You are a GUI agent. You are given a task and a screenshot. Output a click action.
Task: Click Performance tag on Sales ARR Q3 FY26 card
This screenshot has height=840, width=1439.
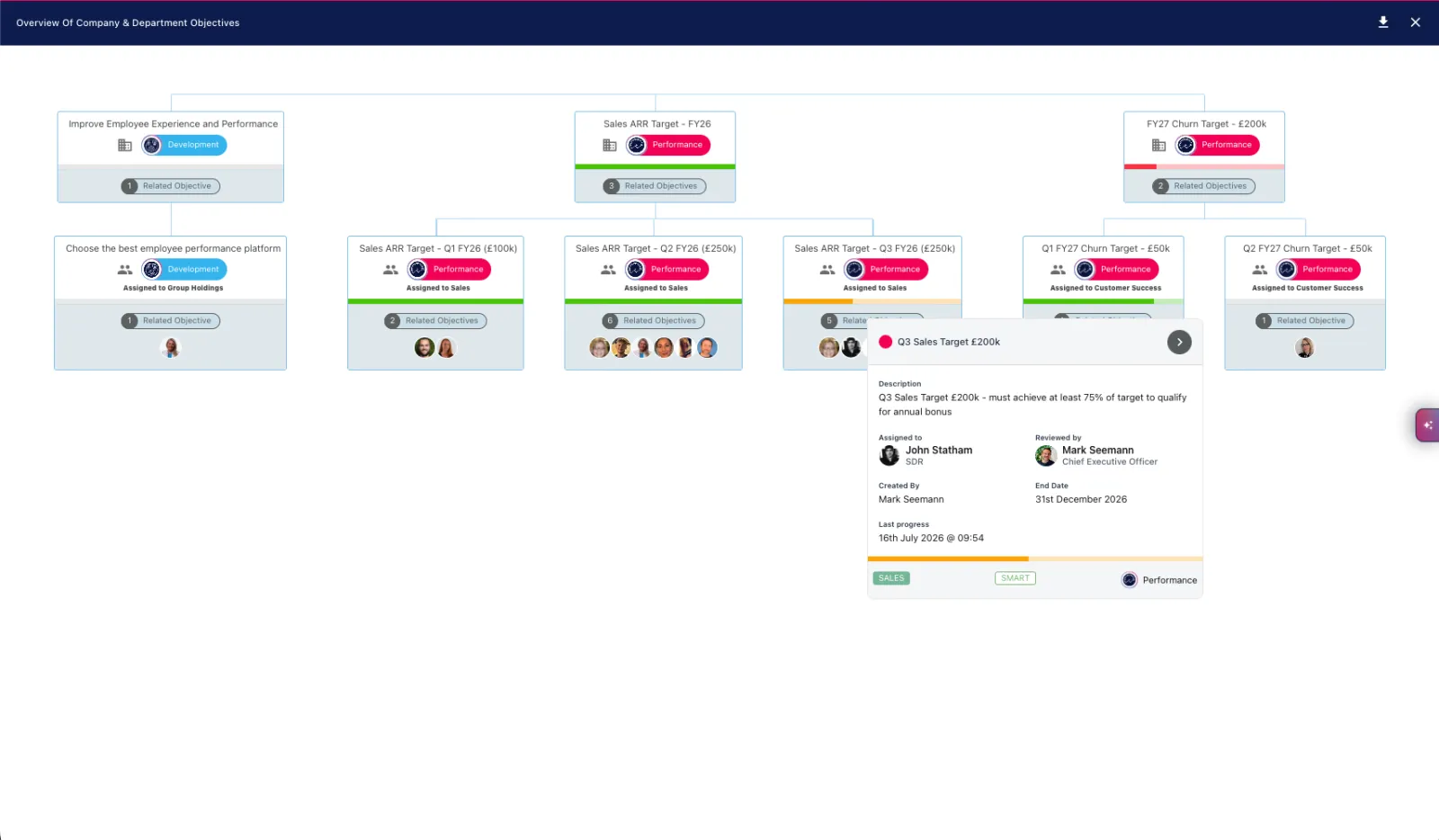pyautogui.click(x=886, y=269)
